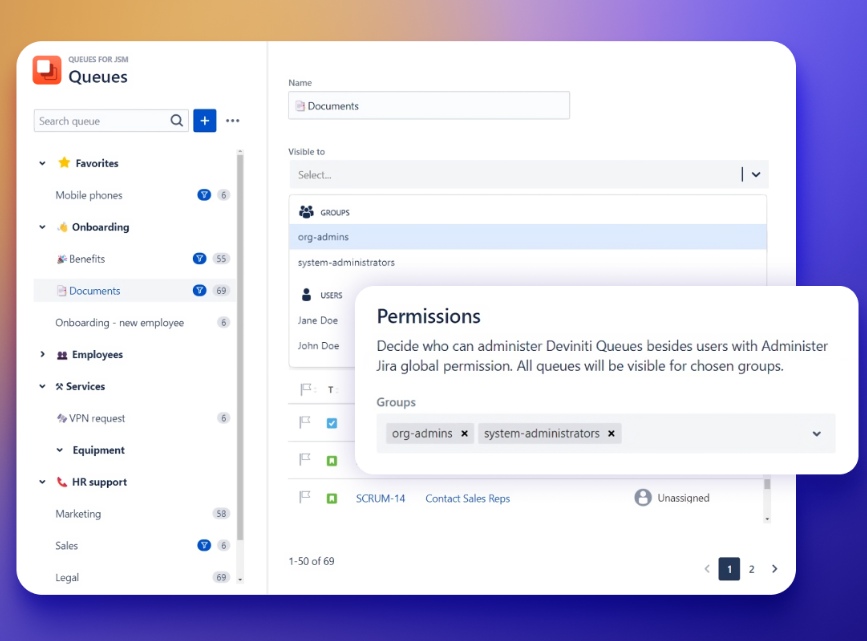Screen dimensions: 867x641
Task: Select Marketing under HR support
Action: pyautogui.click(x=79, y=513)
